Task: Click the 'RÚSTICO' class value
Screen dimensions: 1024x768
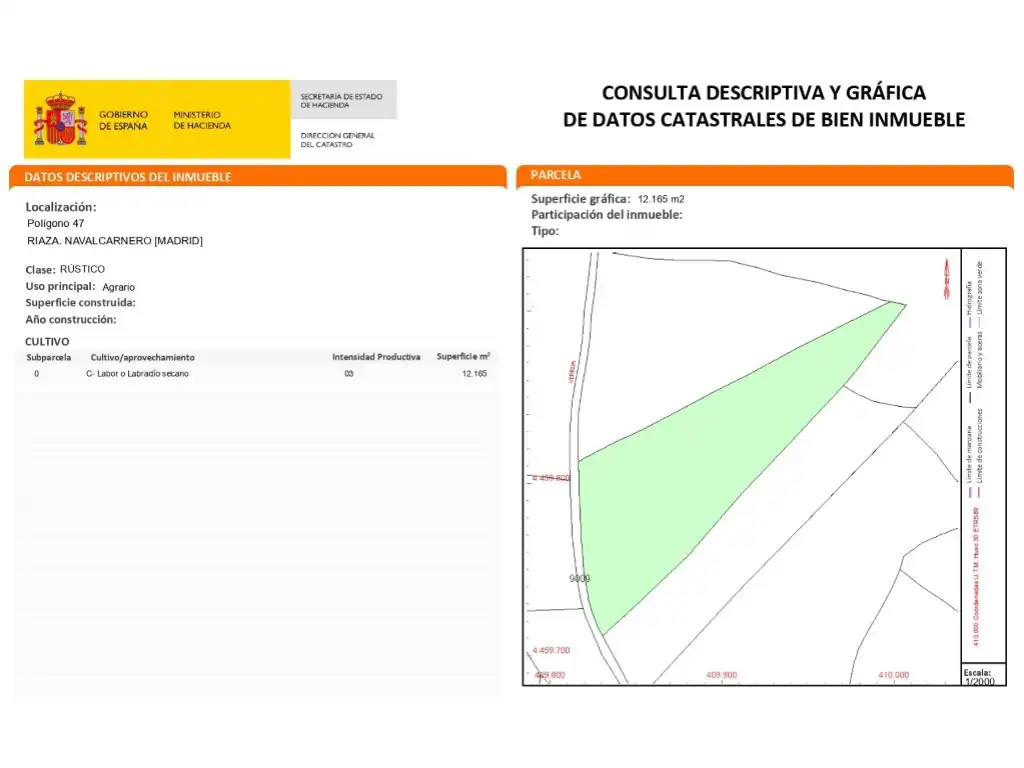Action: (x=82, y=269)
